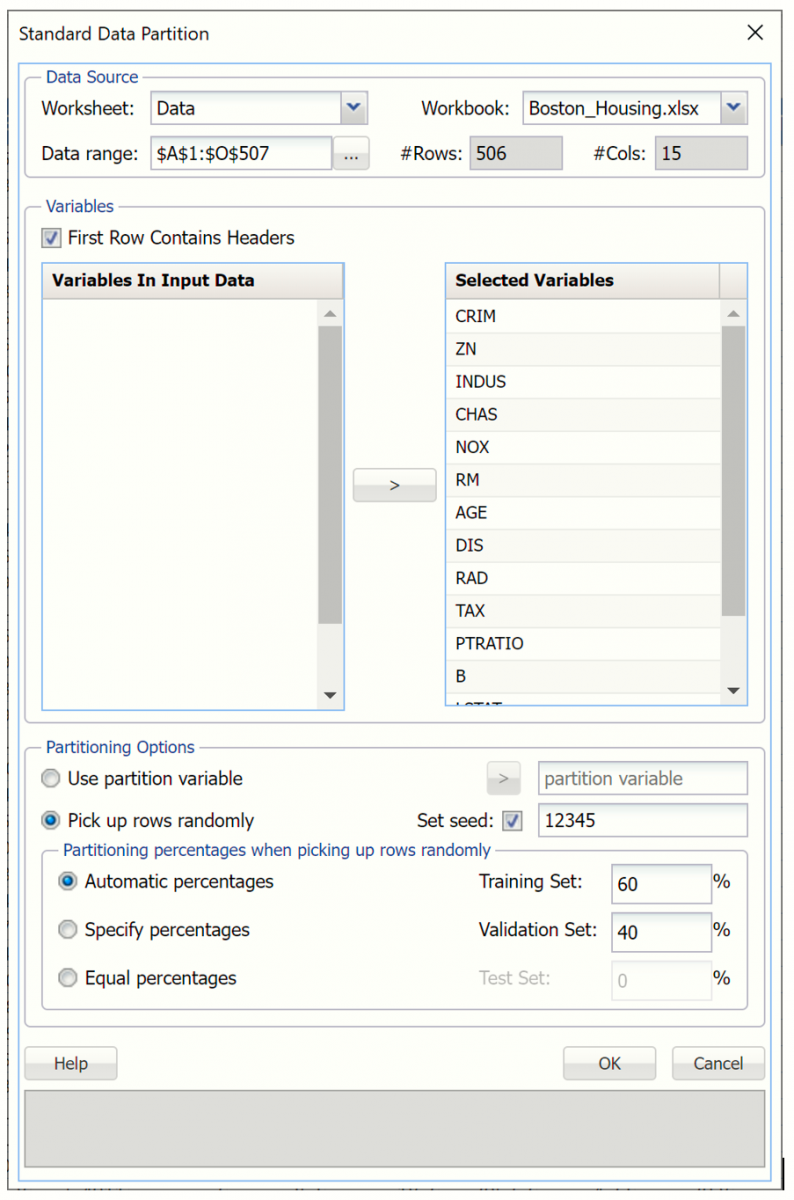The height and width of the screenshot is (1200, 794).
Task: Expand the Workbook dropdown list
Action: tap(733, 108)
